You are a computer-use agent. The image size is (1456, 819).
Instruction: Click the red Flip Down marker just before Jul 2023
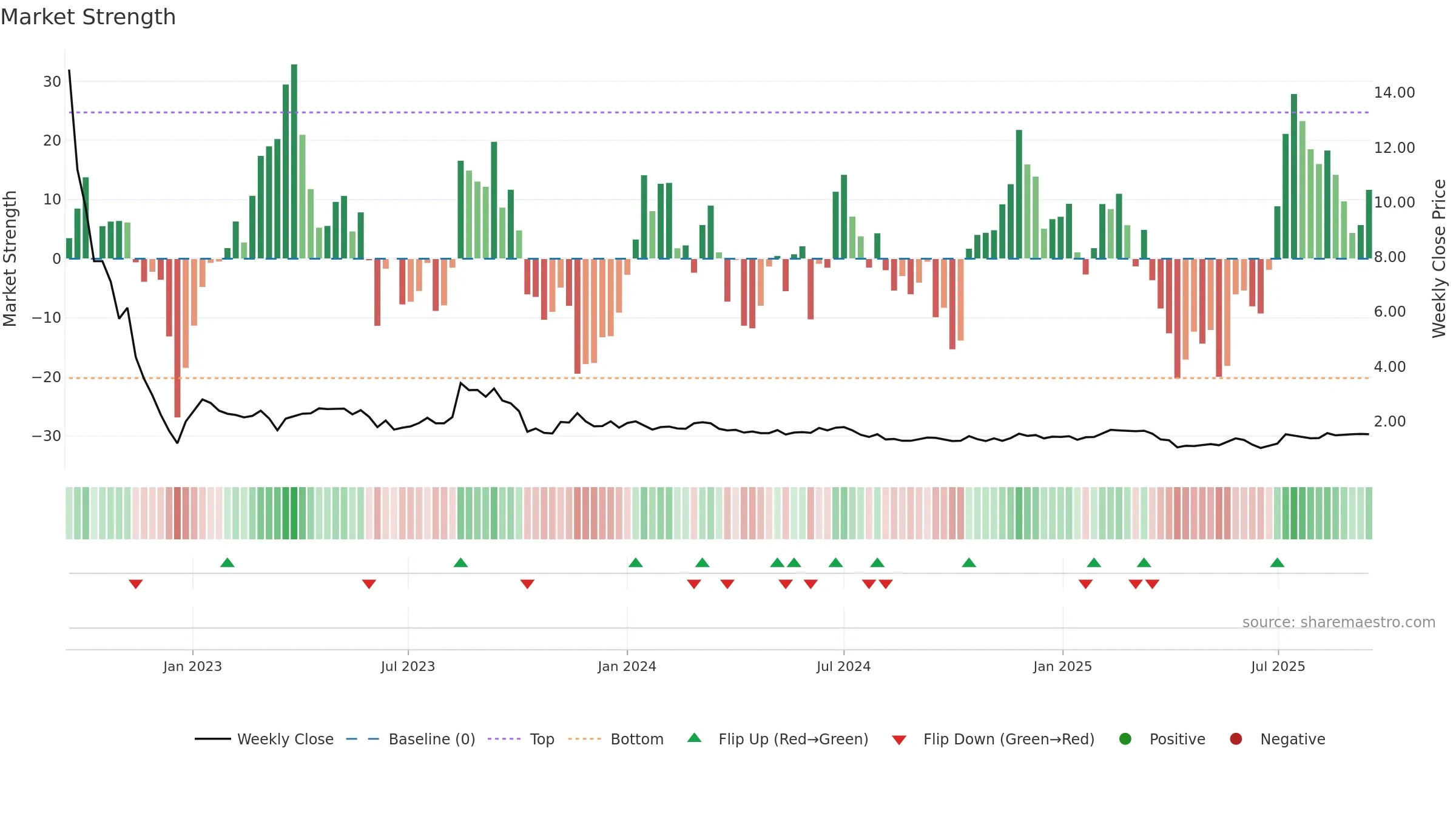click(x=369, y=584)
